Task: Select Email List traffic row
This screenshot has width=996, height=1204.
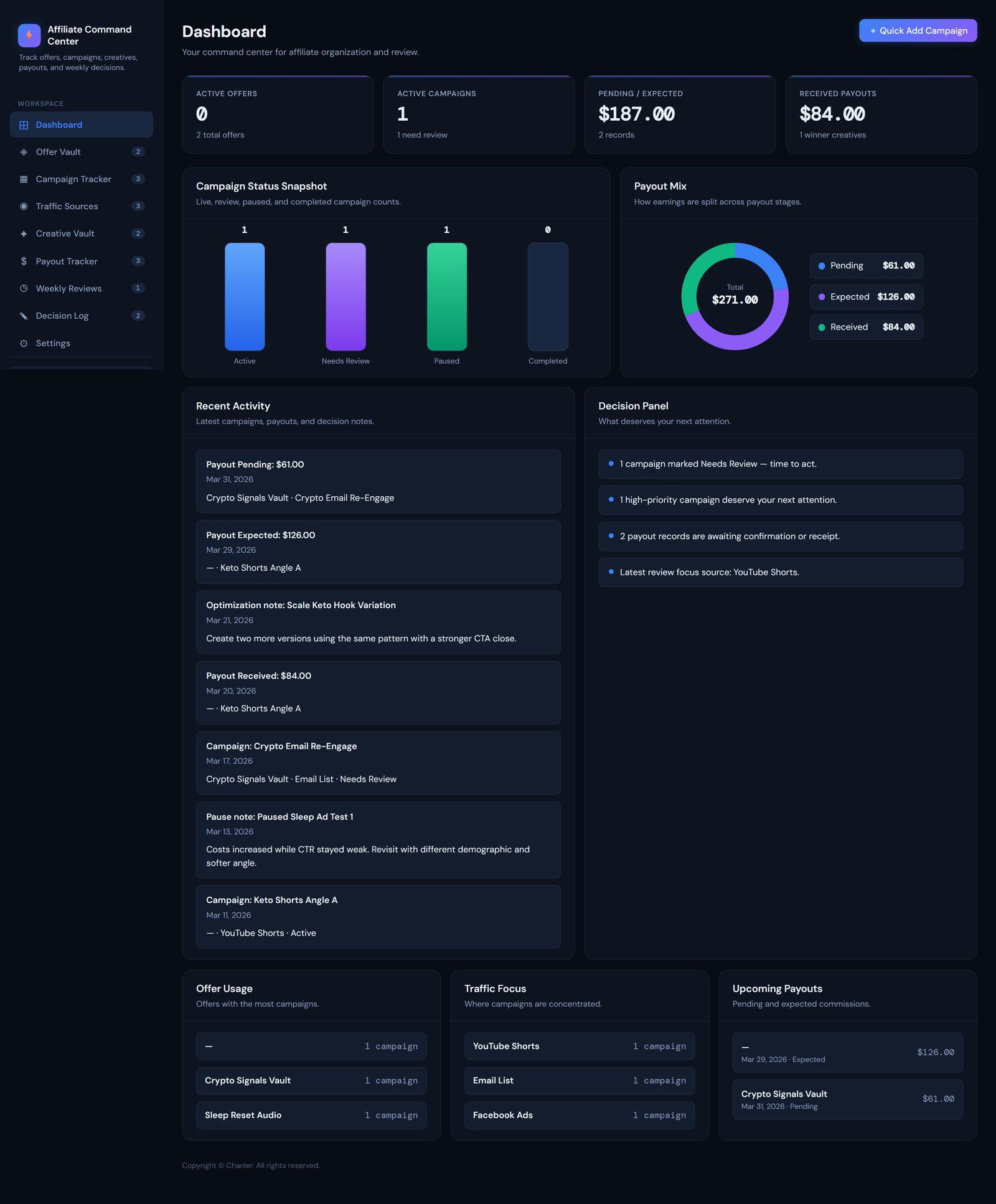Action: click(x=580, y=1081)
